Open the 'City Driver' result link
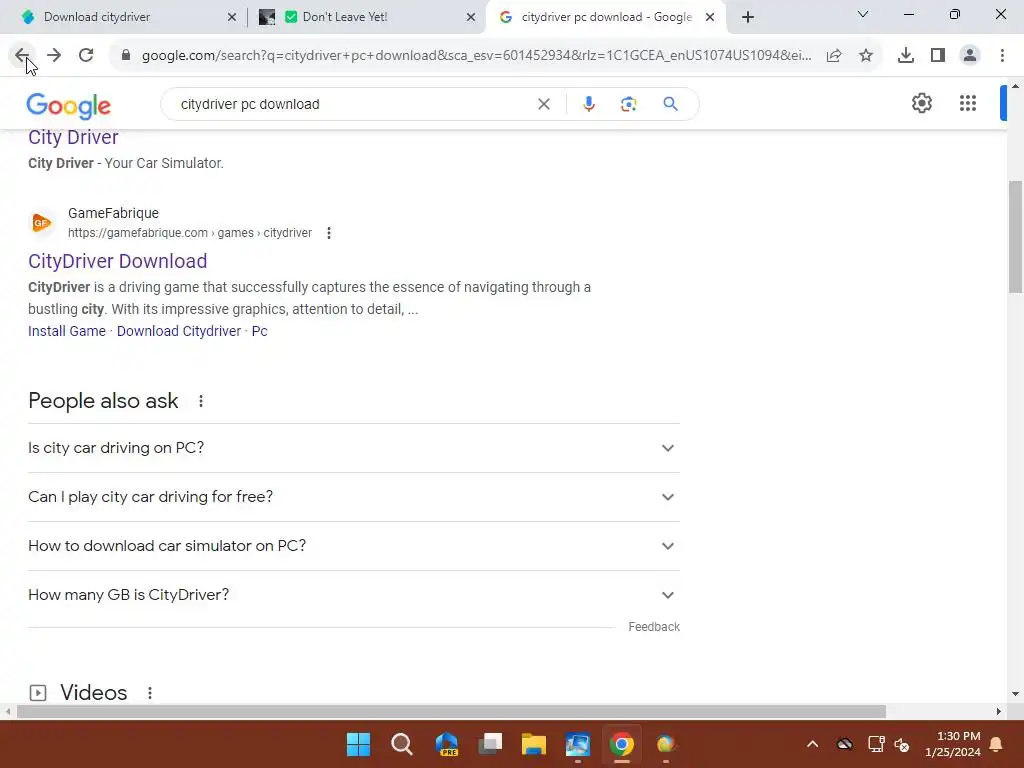 tap(73, 138)
